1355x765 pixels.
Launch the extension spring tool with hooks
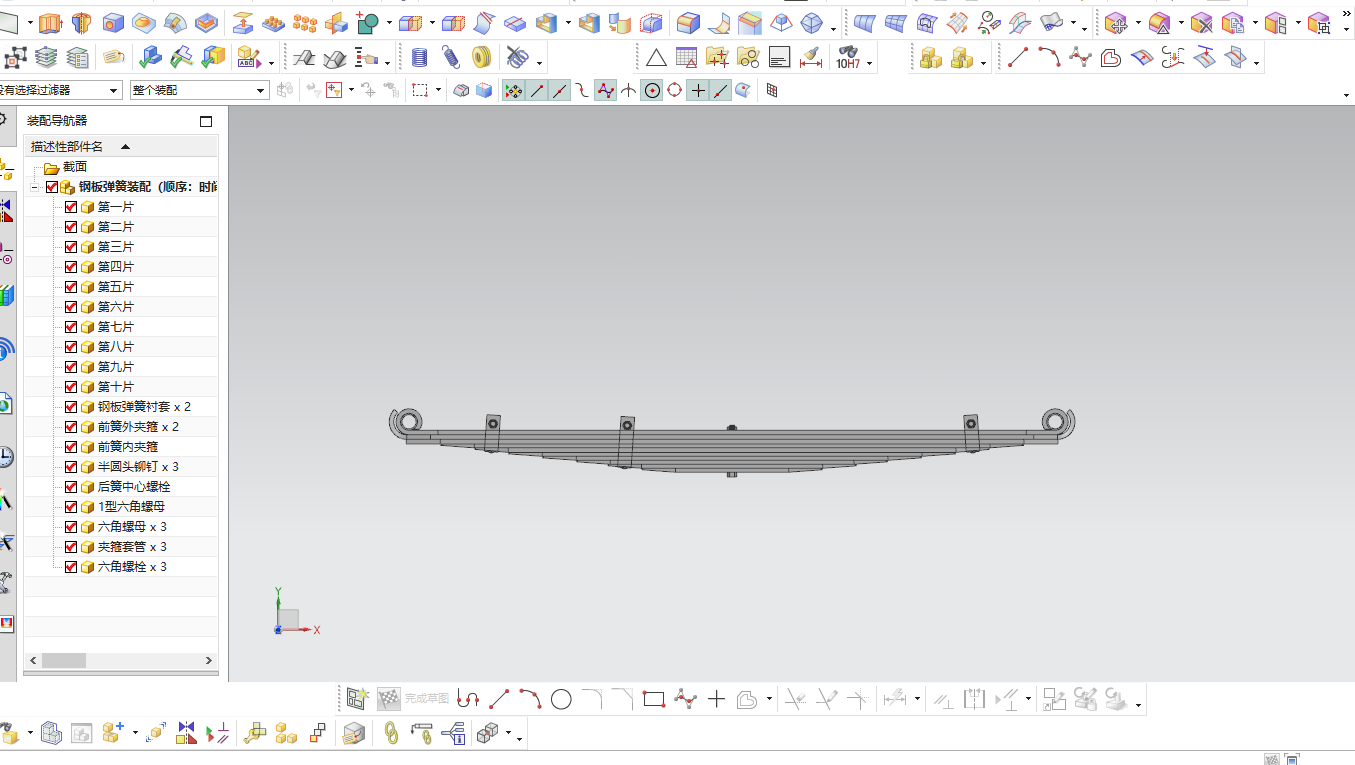451,58
